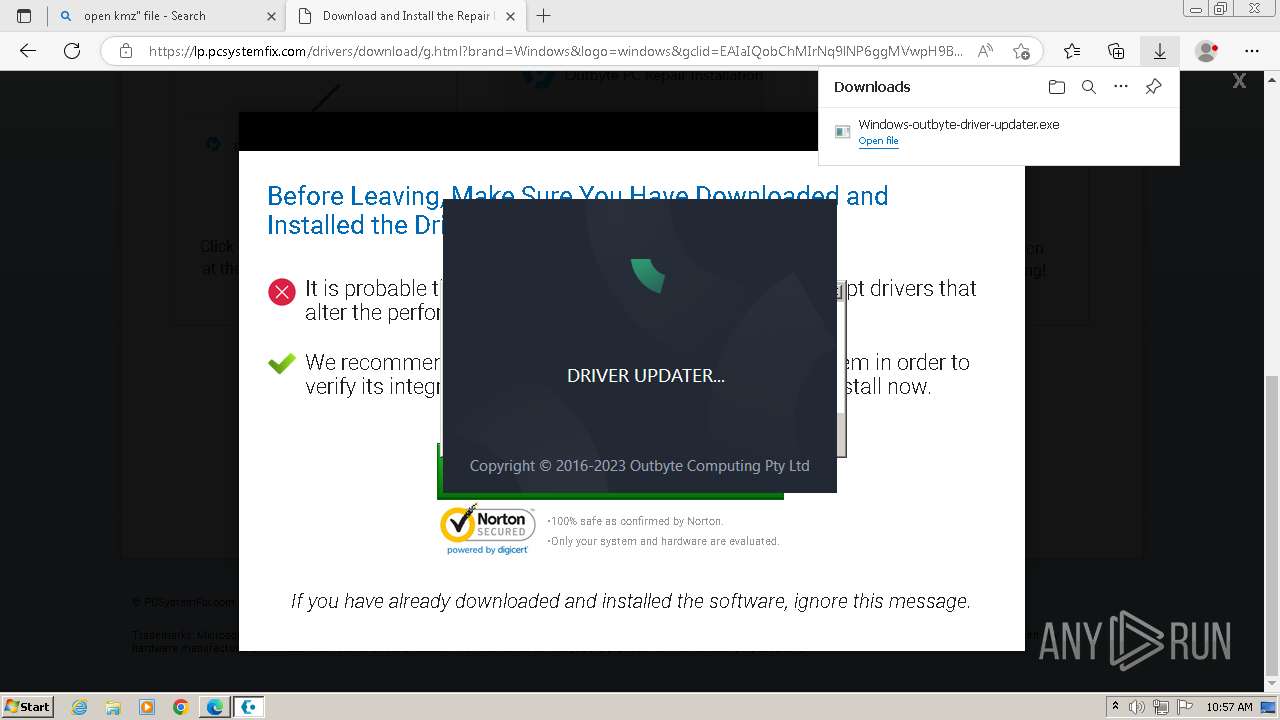Click 'Open file' link for downloaded exe
1280x720 pixels.
click(x=878, y=141)
